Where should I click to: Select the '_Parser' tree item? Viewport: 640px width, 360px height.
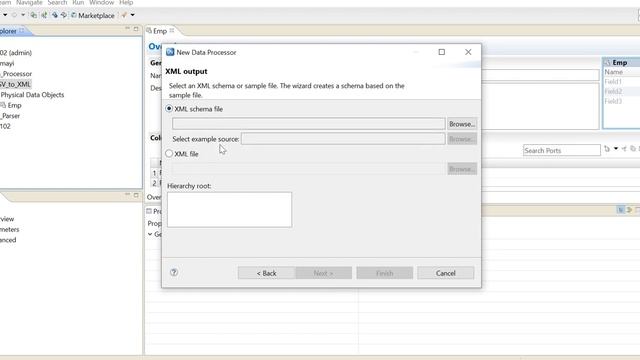pos(10,116)
